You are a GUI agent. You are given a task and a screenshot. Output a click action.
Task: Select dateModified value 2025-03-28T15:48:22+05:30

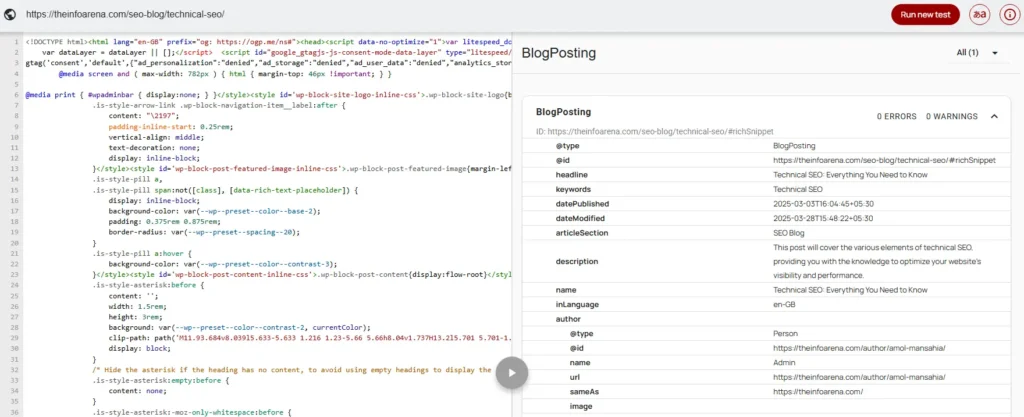[x=823, y=219]
